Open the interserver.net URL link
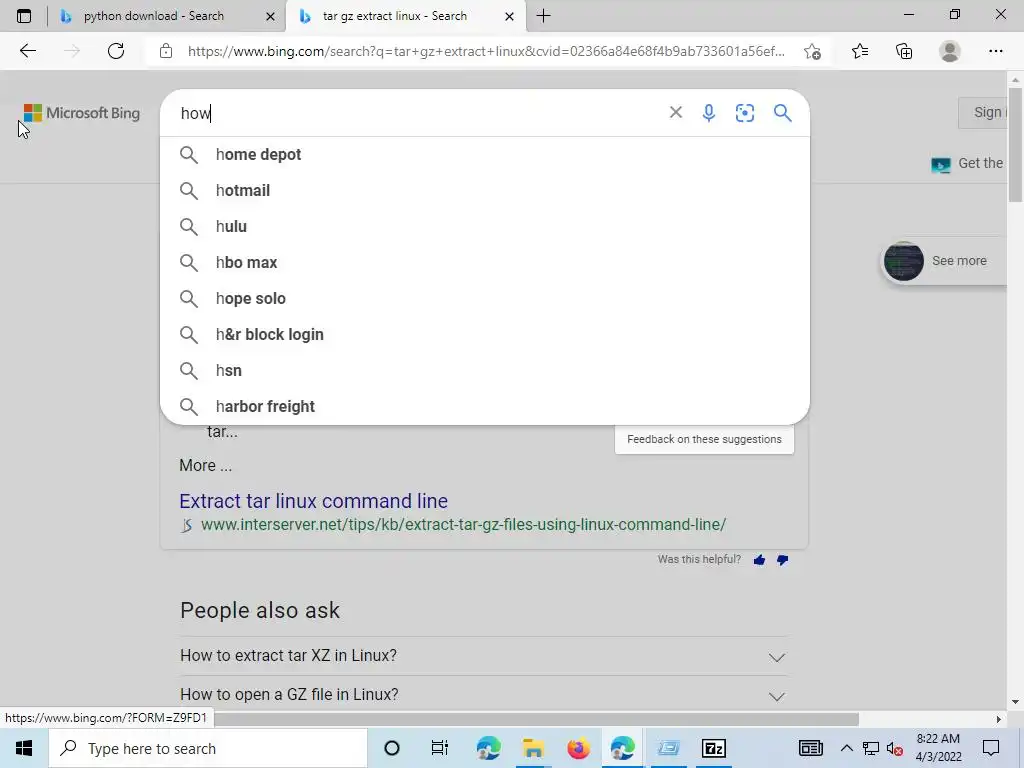 pyautogui.click(x=463, y=524)
